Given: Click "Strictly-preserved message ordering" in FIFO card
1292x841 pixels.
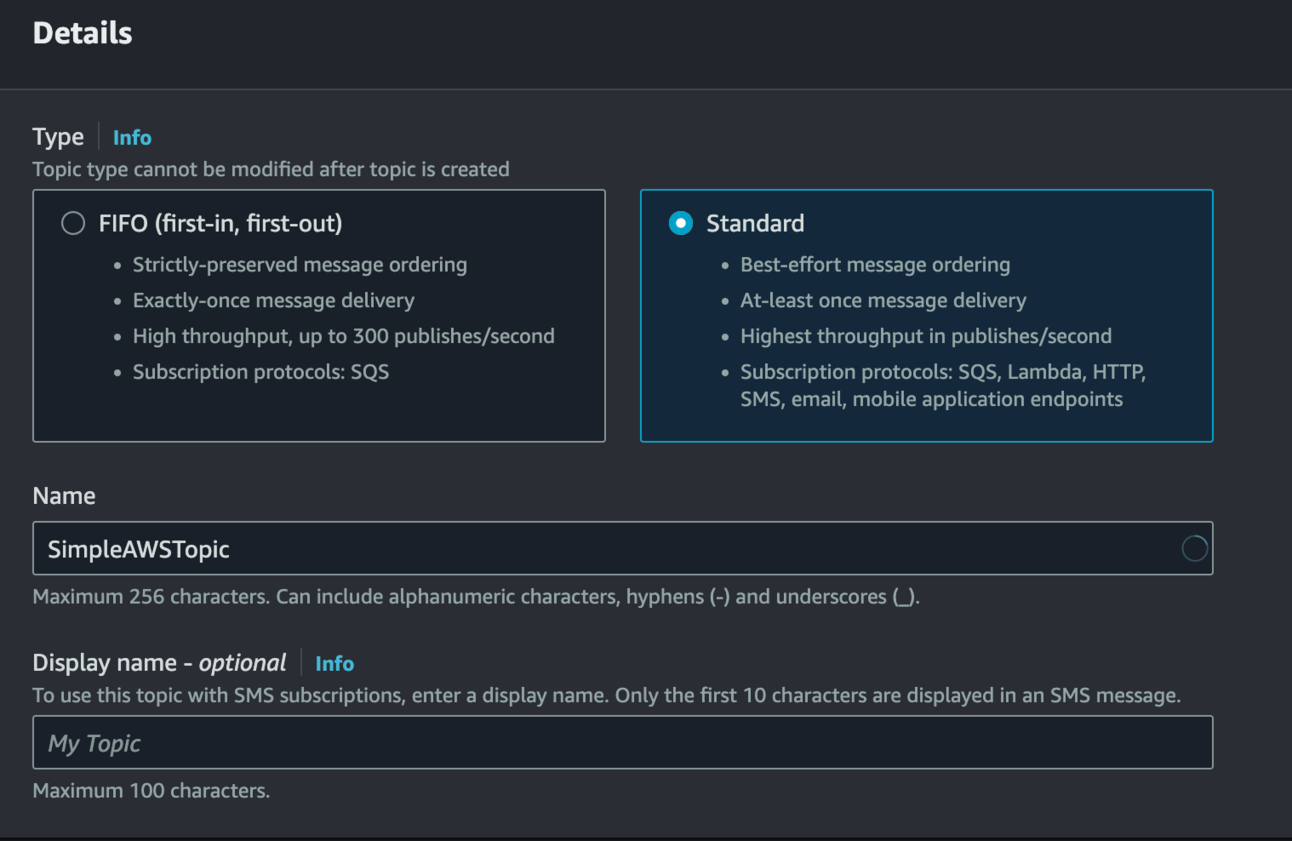Looking at the screenshot, I should (x=300, y=265).
